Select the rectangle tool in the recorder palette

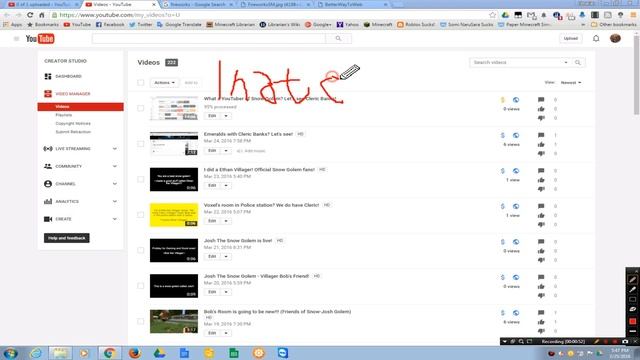(632, 300)
